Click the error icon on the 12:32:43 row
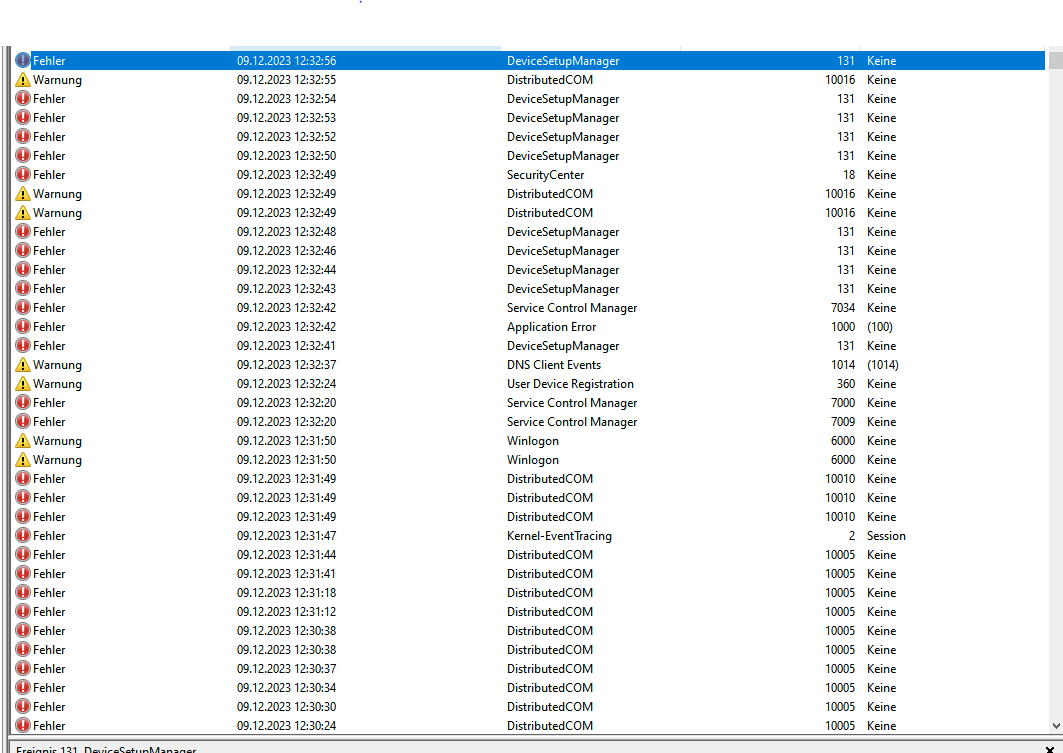1063x753 pixels. click(x=22, y=288)
